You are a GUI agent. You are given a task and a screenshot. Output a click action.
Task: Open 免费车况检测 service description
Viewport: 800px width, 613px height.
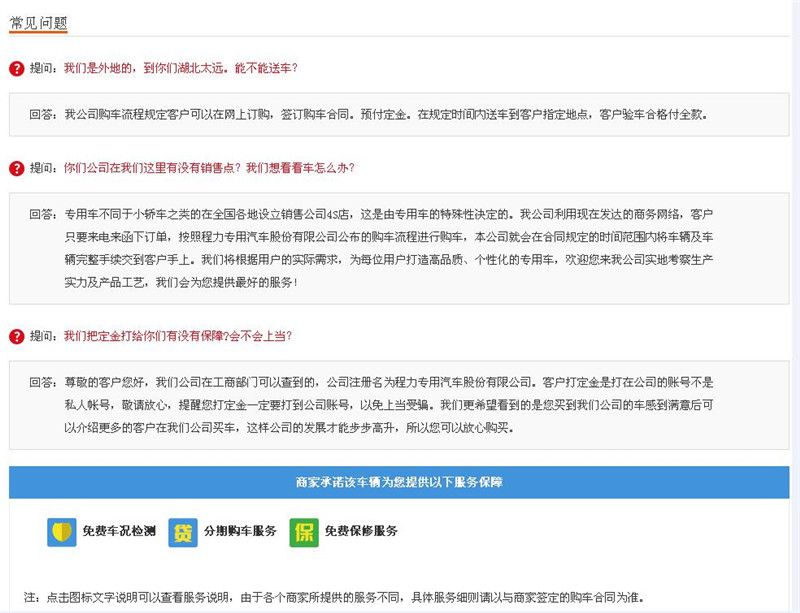[119, 531]
